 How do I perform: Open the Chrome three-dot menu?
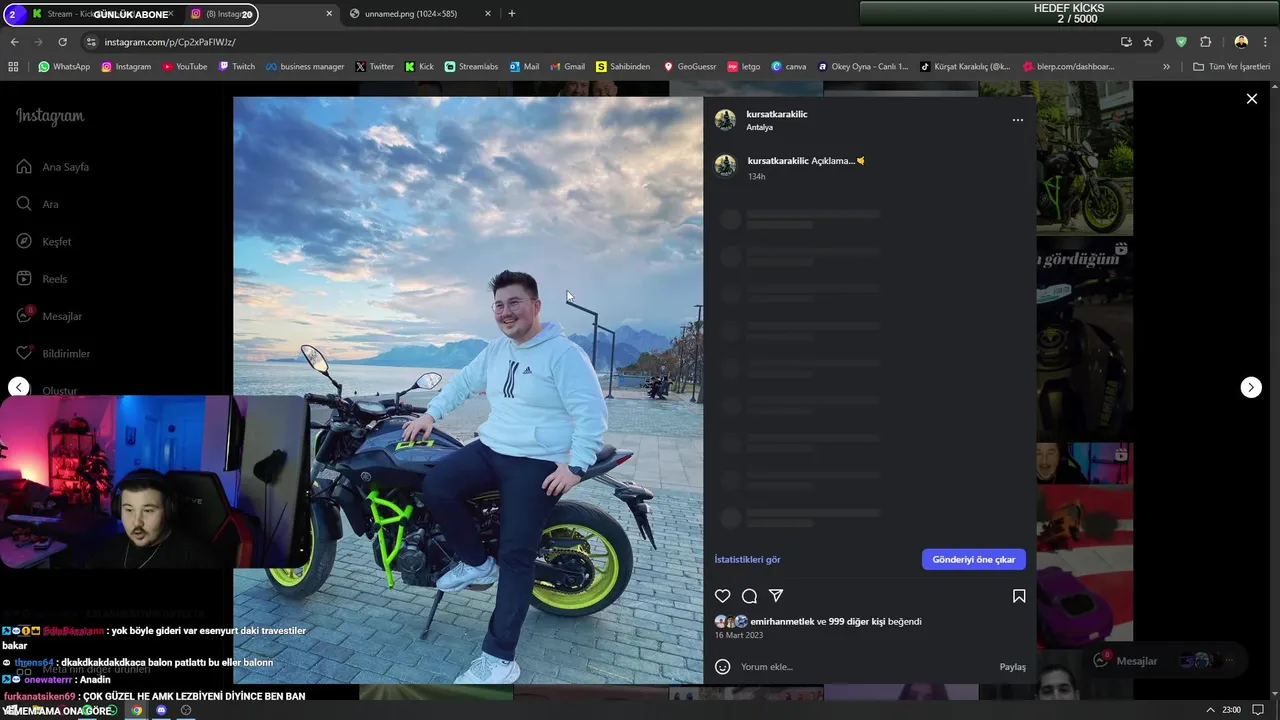pyautogui.click(x=1265, y=42)
